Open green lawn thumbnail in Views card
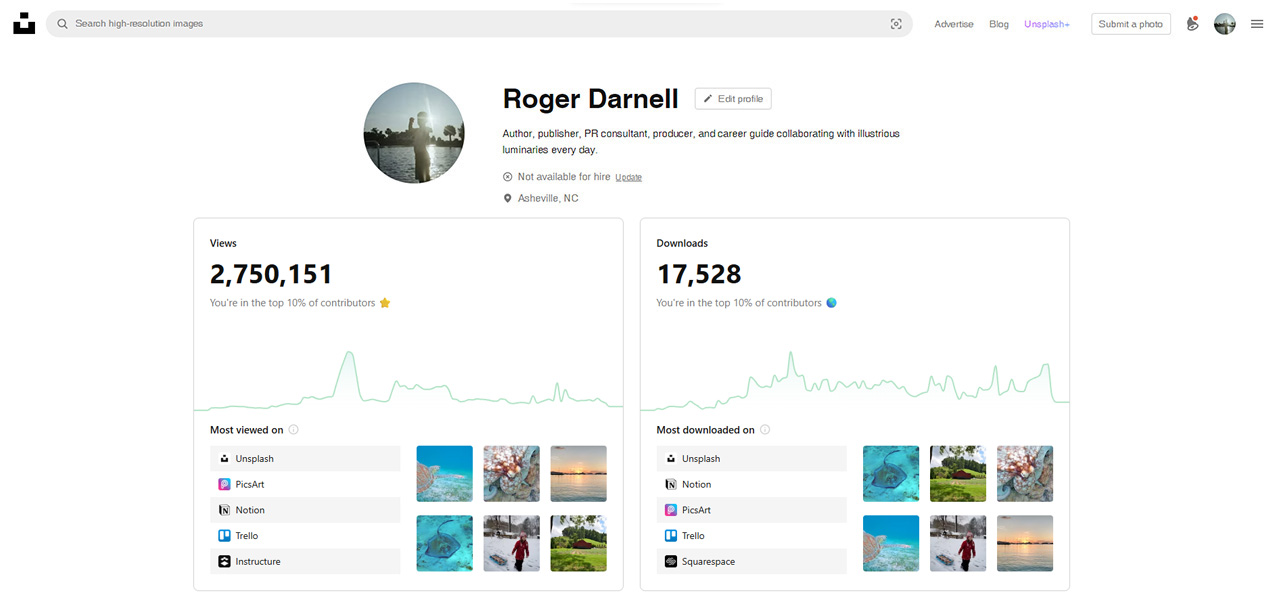1280x611 pixels. [x=579, y=543]
